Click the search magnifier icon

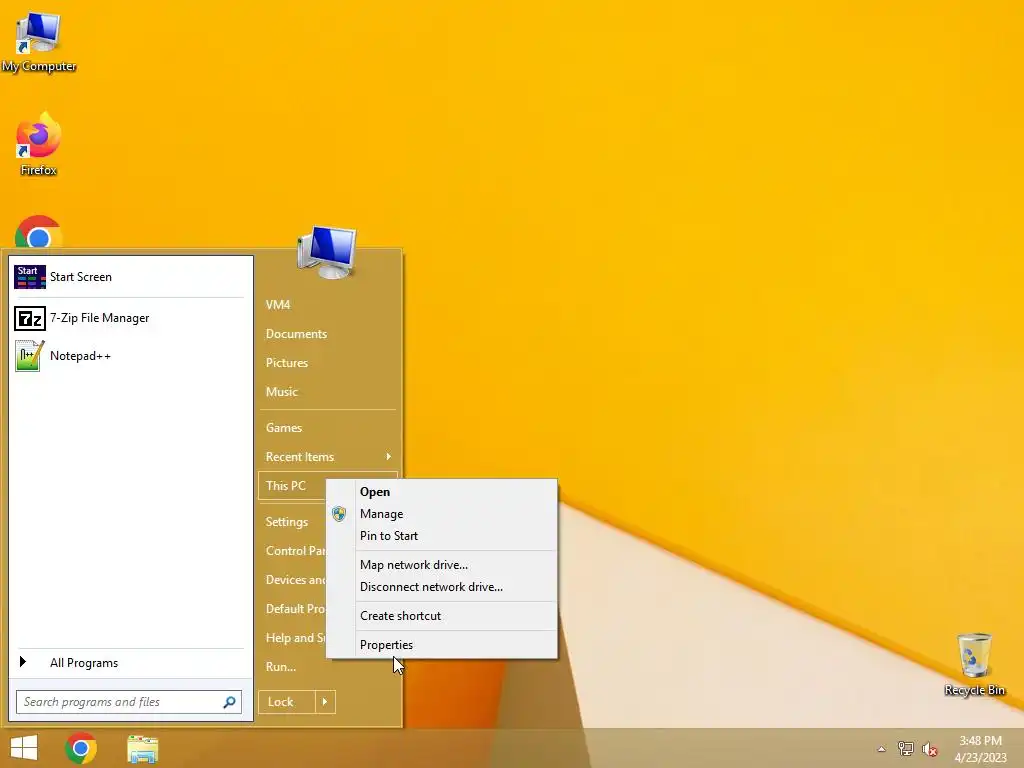(229, 702)
